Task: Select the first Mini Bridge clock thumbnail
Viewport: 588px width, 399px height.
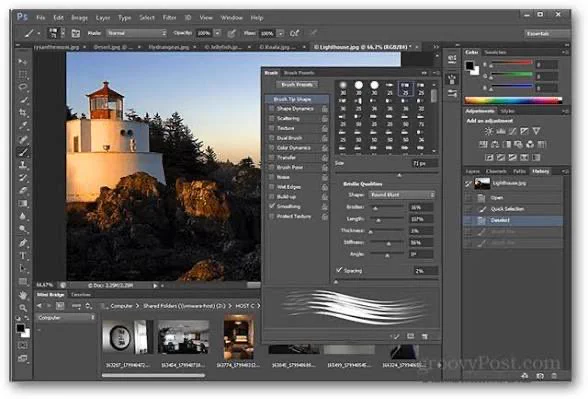Action: (128, 338)
